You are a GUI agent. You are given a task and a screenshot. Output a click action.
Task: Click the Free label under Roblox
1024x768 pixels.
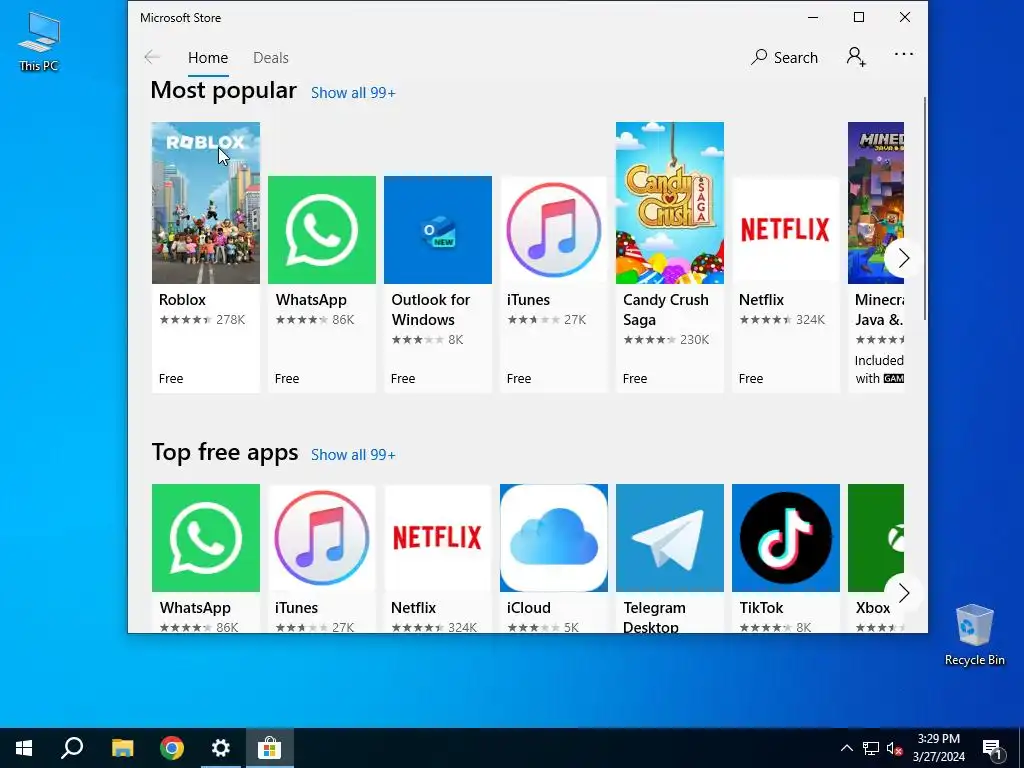[x=171, y=379]
